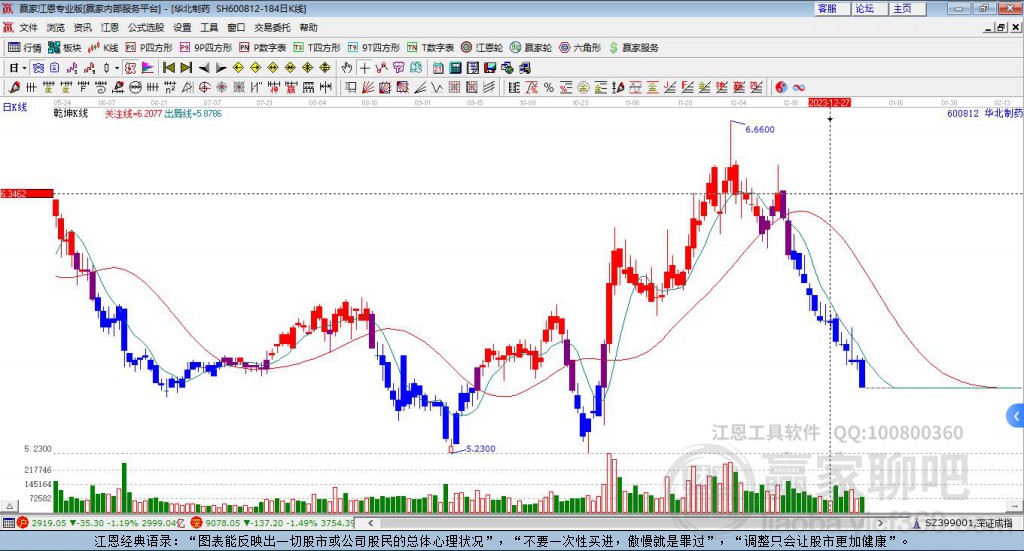The image size is (1024, 551).
Task: Open the 工具 menu
Action: (209, 27)
